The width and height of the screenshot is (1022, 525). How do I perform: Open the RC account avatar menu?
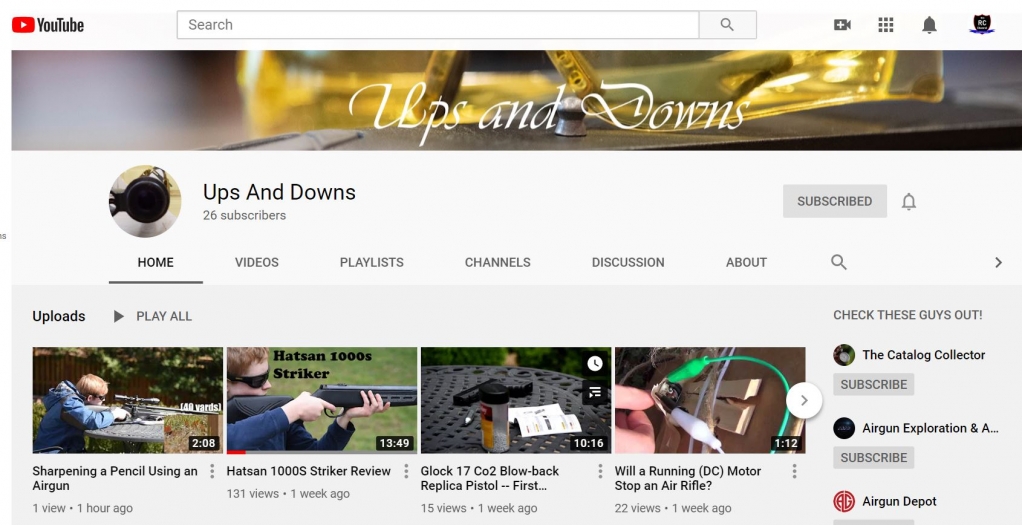982,24
